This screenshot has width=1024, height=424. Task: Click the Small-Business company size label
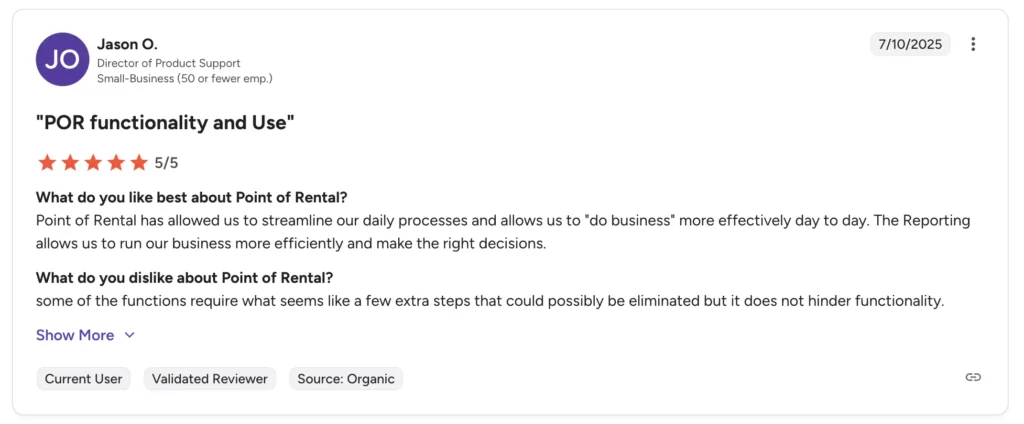(x=184, y=78)
